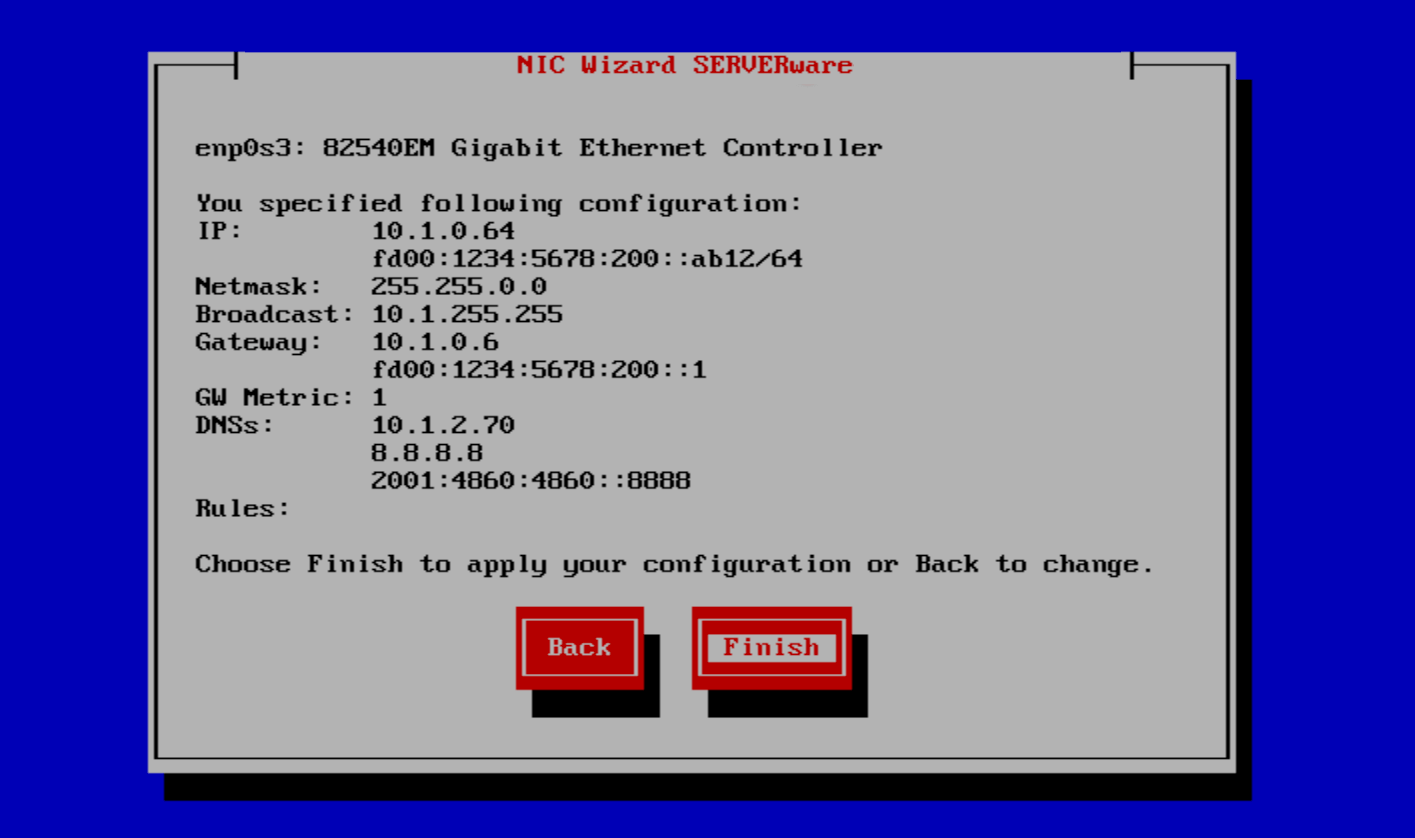Click the DNS entry 2001:4860:4860::8888

pyautogui.click(x=530, y=481)
